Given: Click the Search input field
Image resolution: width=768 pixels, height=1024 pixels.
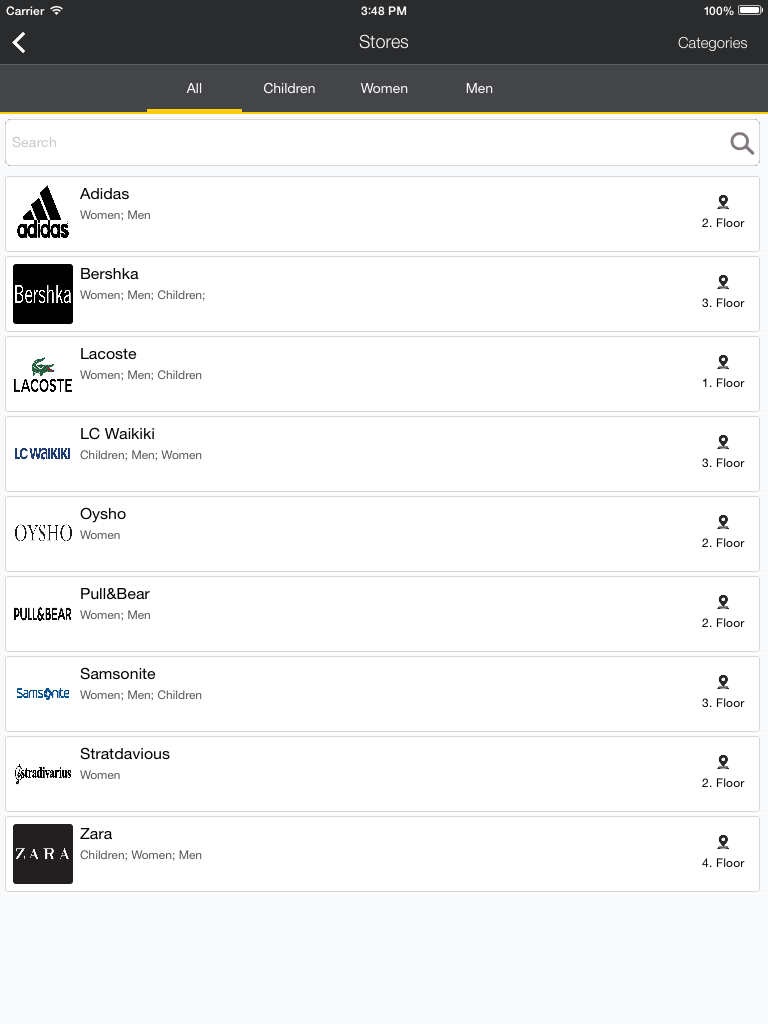Looking at the screenshot, I should (382, 142).
